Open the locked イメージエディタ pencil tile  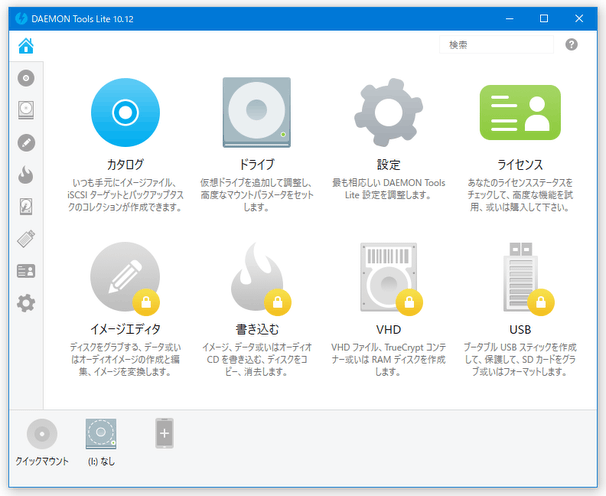125,277
